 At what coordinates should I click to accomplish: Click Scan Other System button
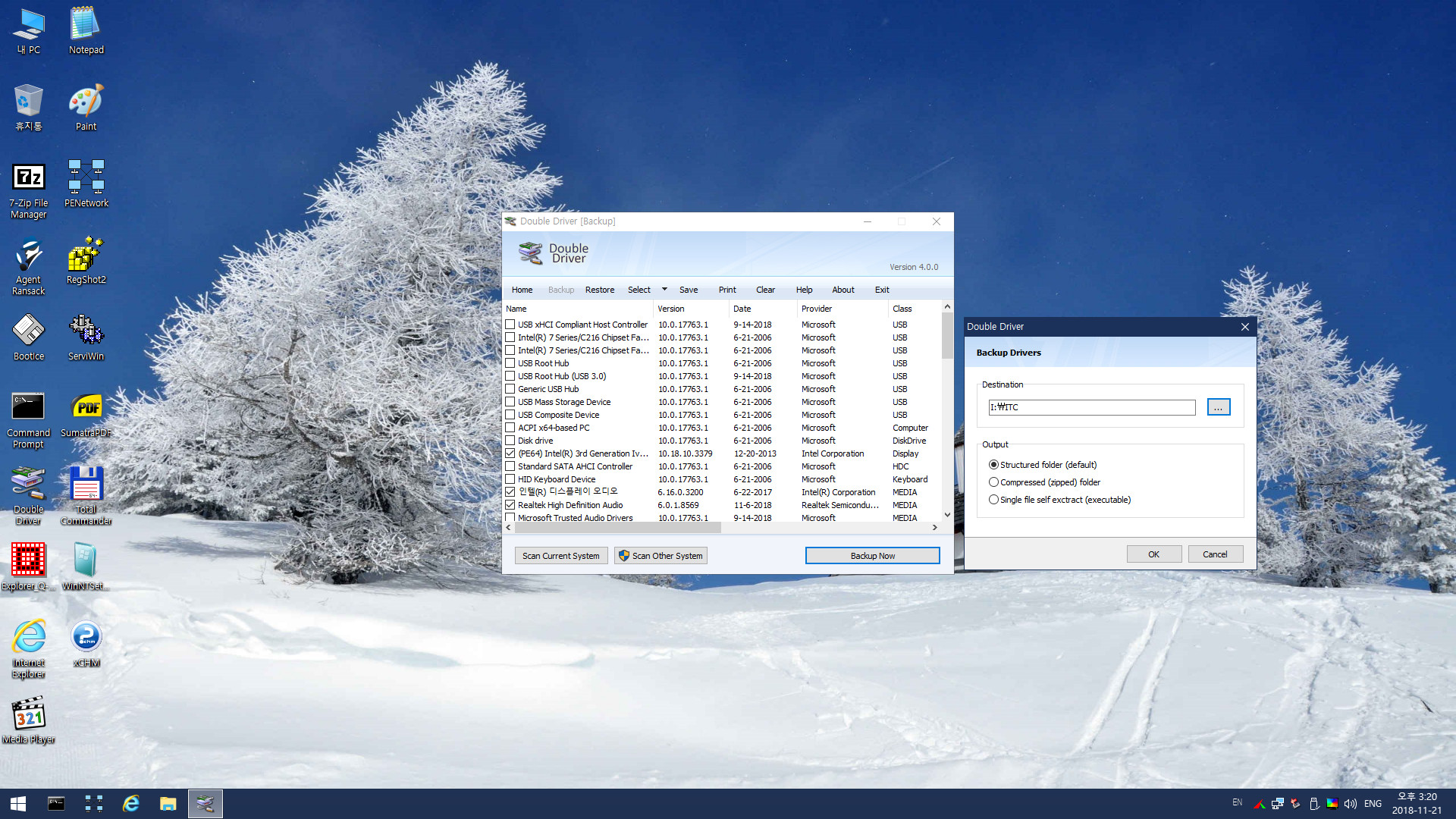pyautogui.click(x=661, y=556)
